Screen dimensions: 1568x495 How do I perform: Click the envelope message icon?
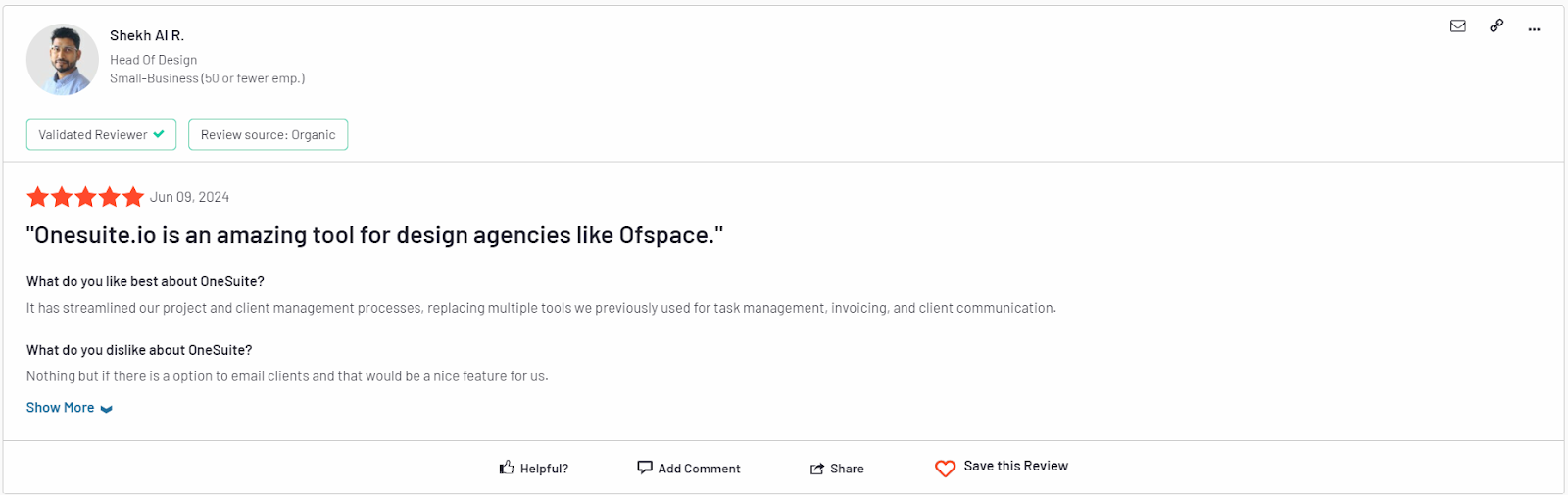pos(1458,26)
